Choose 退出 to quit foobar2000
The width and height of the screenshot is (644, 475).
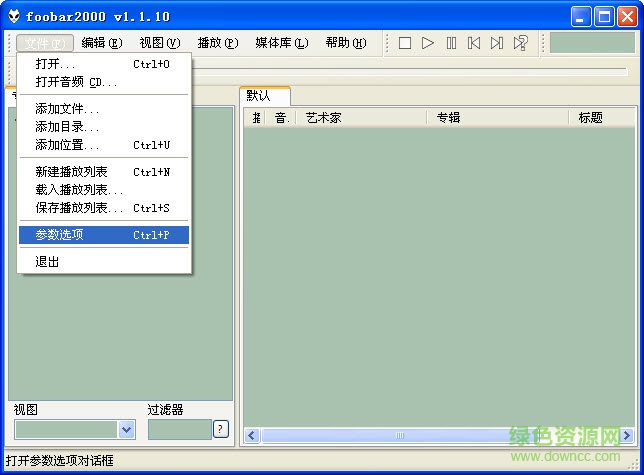(x=104, y=262)
